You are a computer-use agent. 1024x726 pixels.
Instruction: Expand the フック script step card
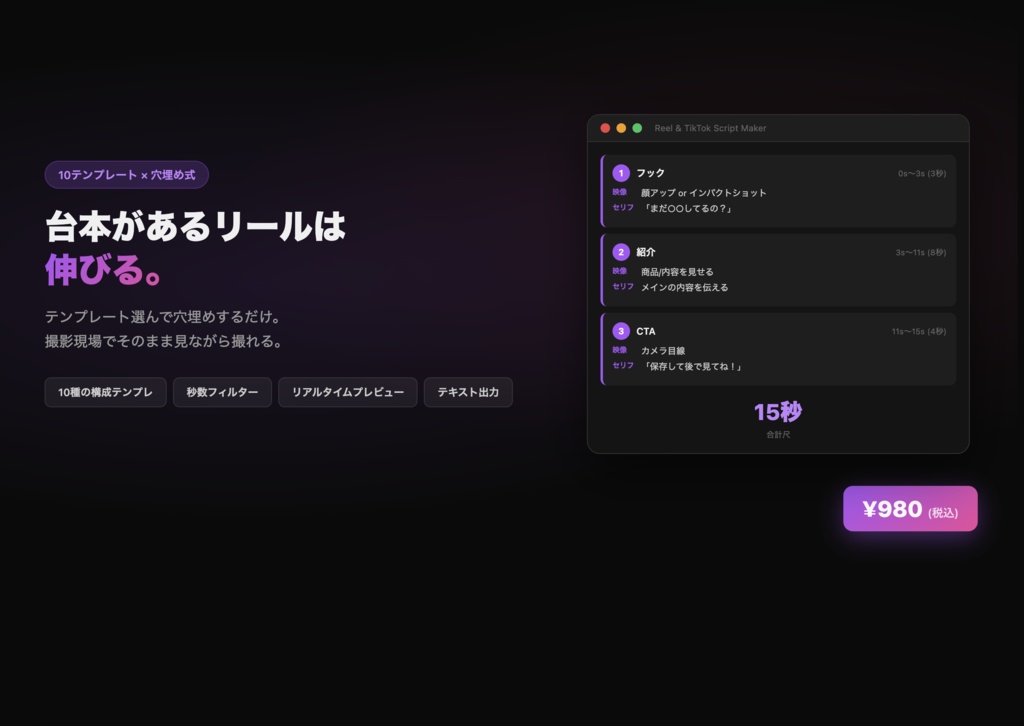[778, 190]
